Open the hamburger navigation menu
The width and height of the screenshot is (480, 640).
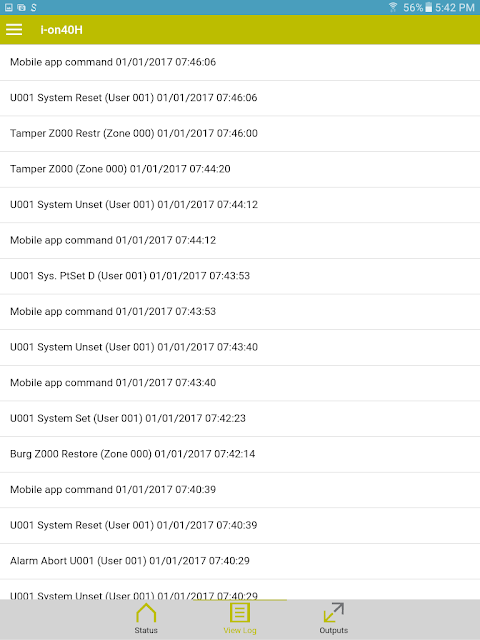tap(14, 29)
